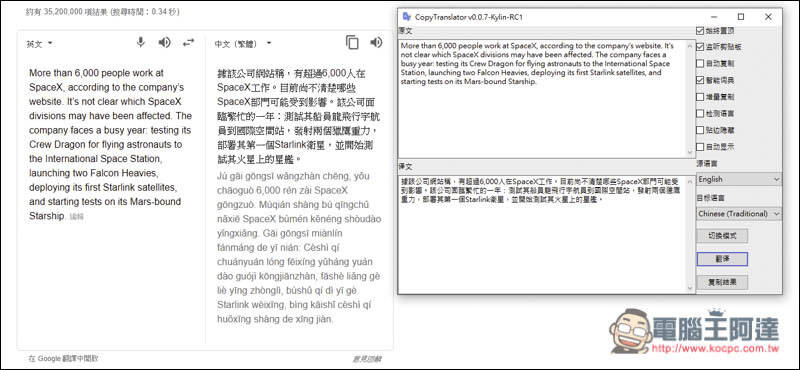
Task: Open the 中文（繁體）target language dropdown
Action: [x=243, y=44]
